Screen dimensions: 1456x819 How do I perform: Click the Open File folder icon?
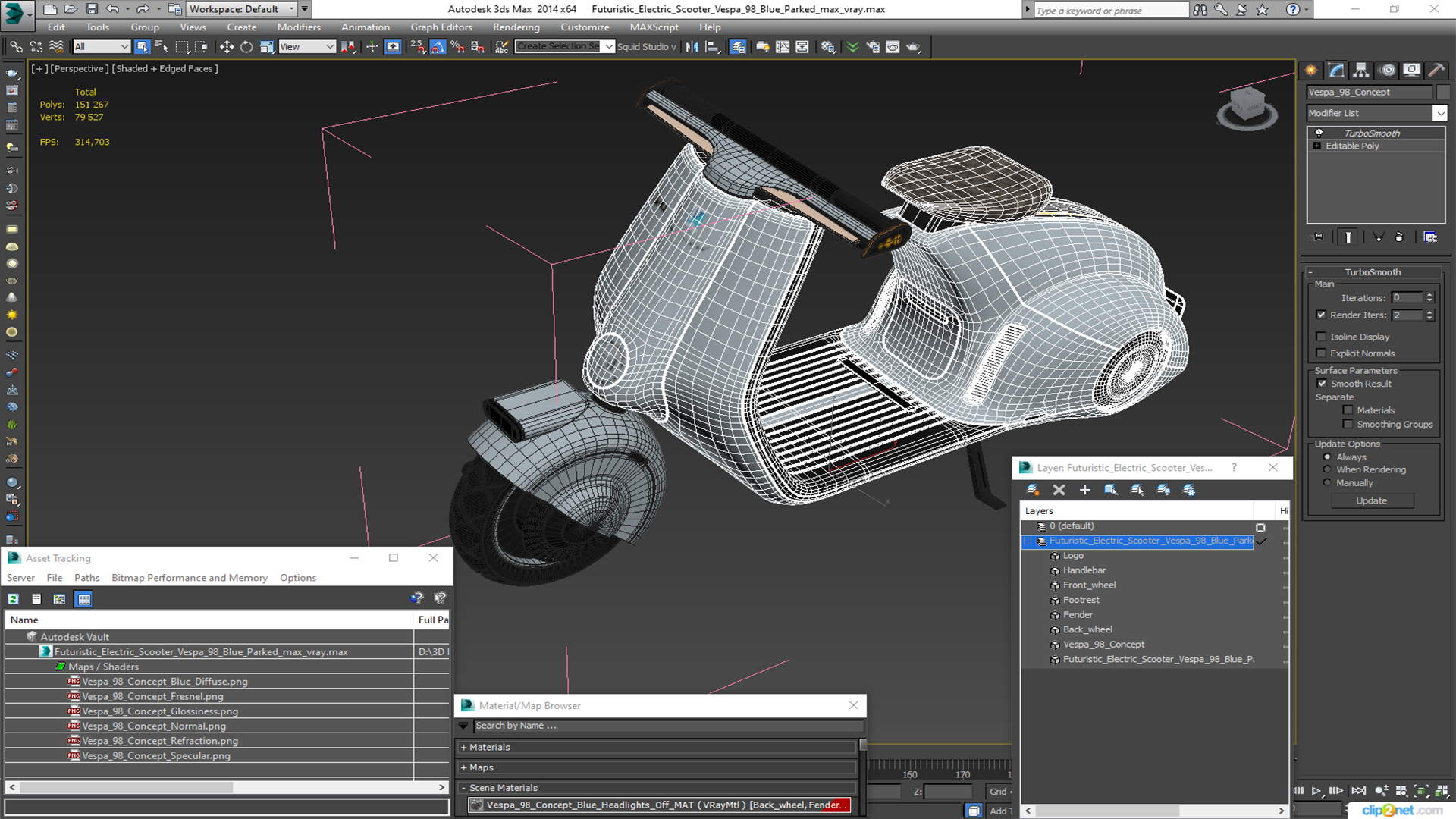pyautogui.click(x=71, y=9)
